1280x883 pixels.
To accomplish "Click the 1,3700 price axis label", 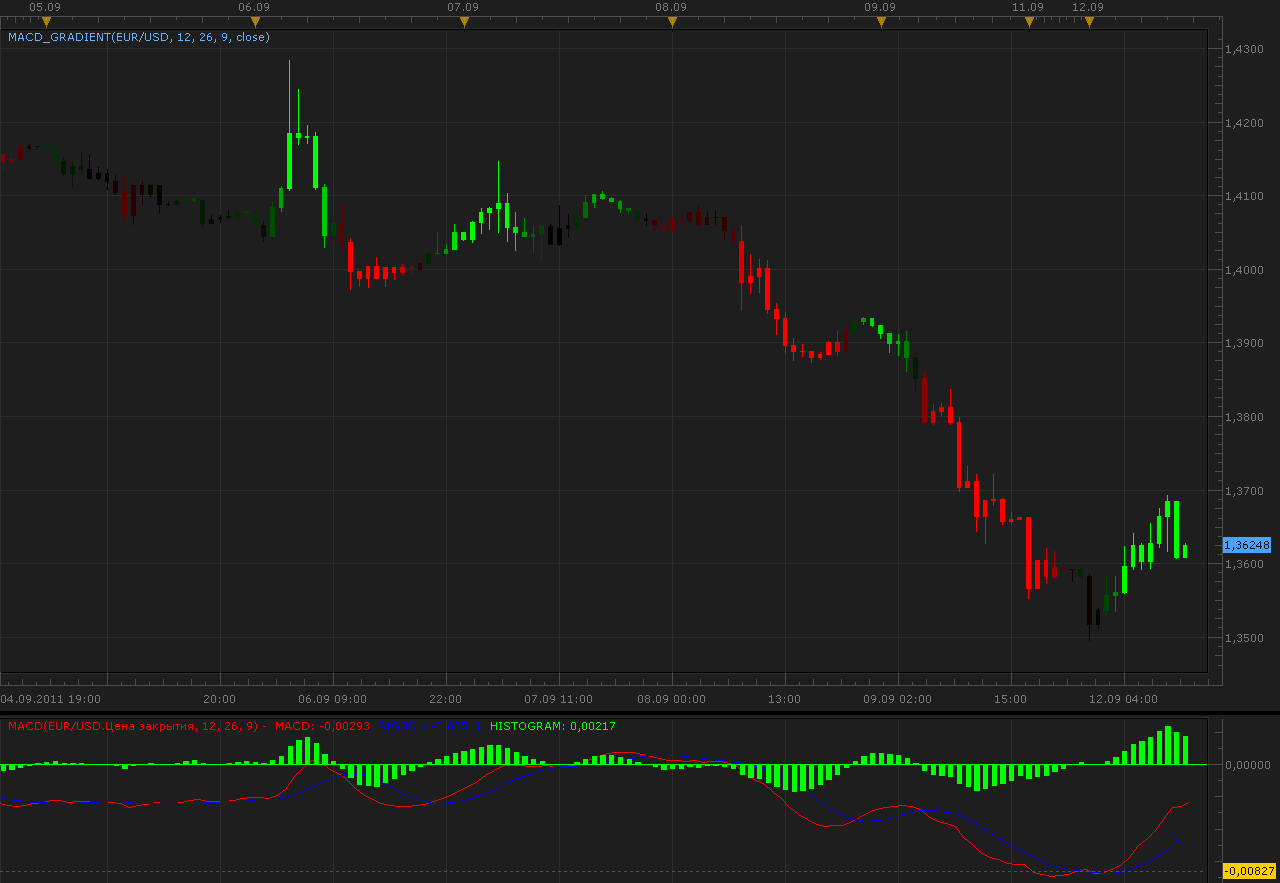I will click(x=1244, y=490).
